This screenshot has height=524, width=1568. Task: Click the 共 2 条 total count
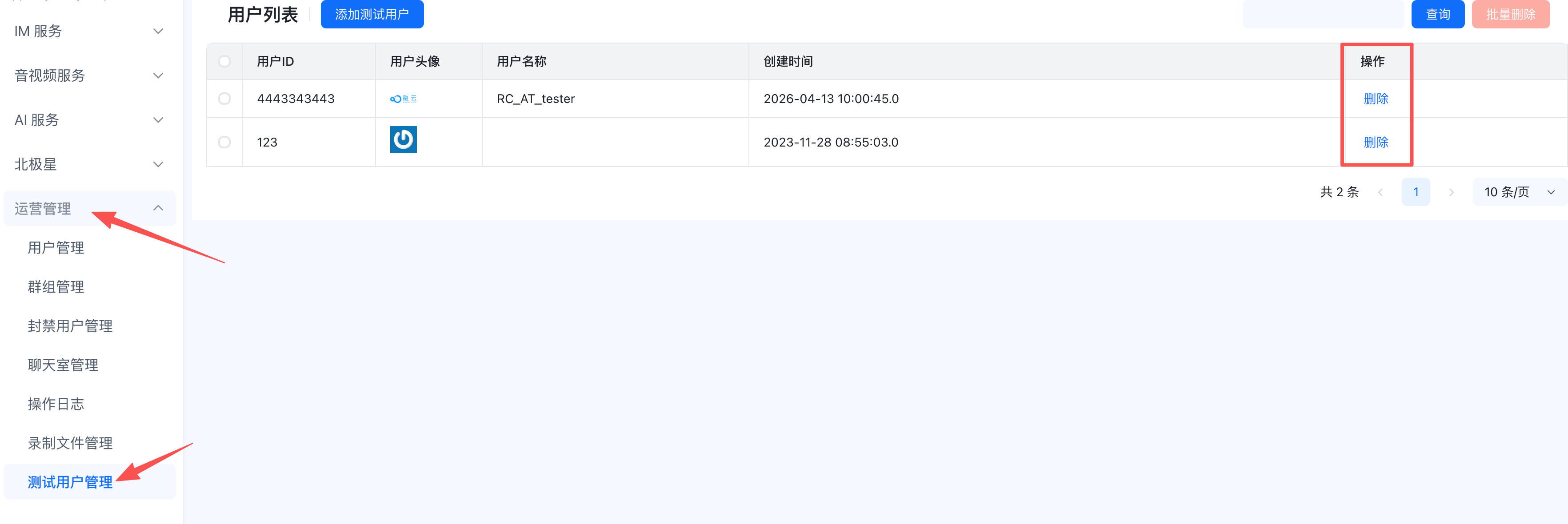click(1339, 192)
